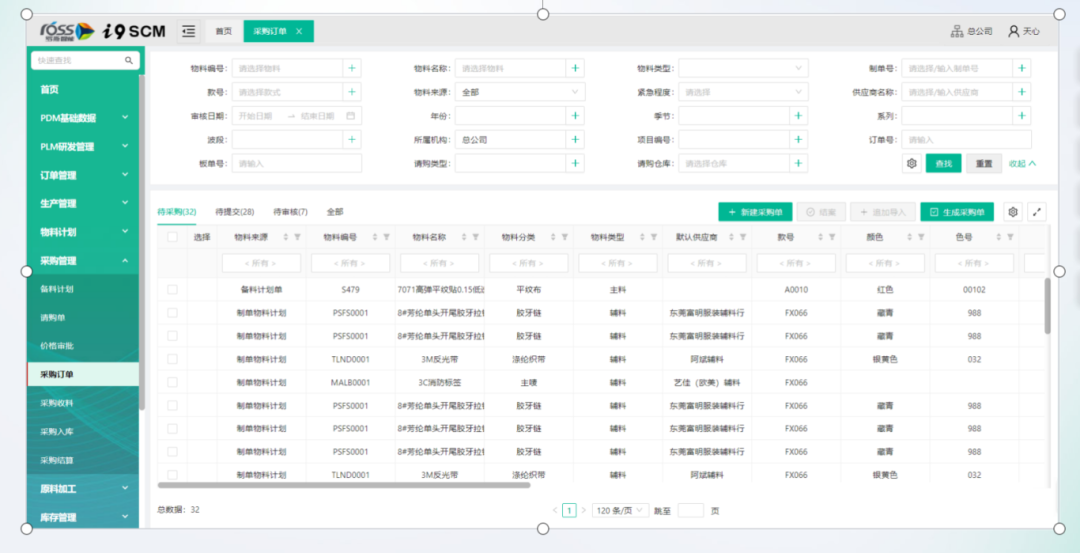Click the 生成采购单 button
The width and height of the screenshot is (1080, 553).
coord(957,212)
